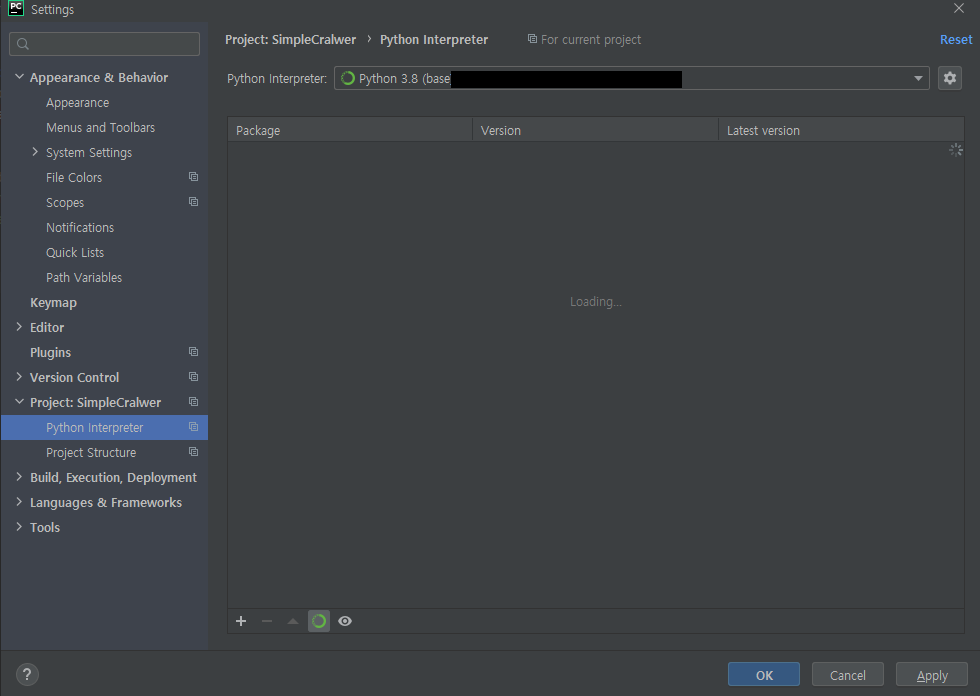The height and width of the screenshot is (696, 980).
Task: Click project-level icon beside File Colors
Action: (x=194, y=177)
